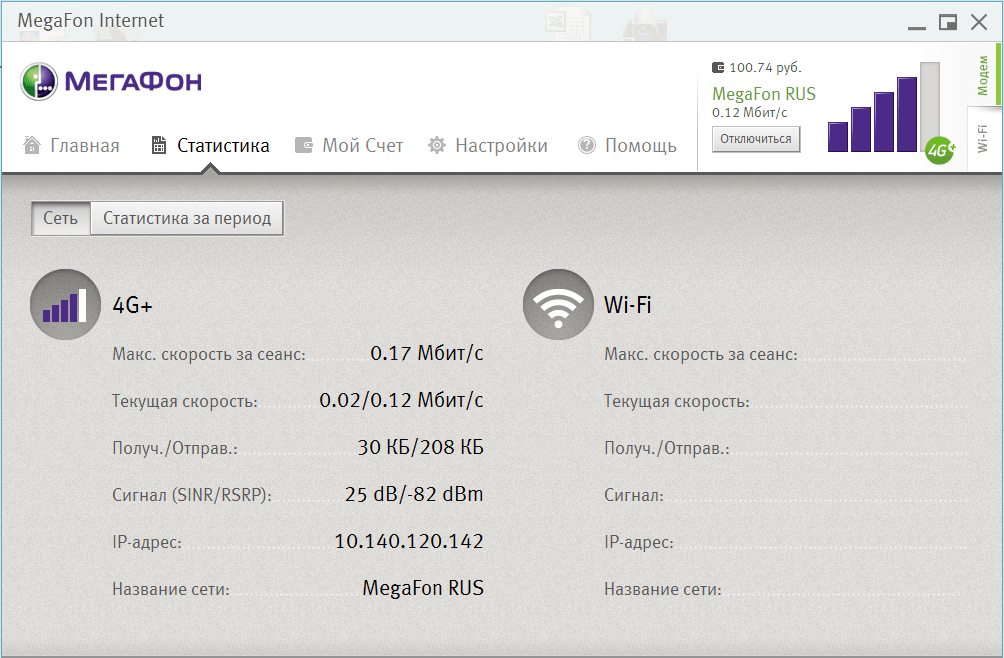Click the 4G+ section heading
This screenshot has width=1004, height=658.
(133, 305)
